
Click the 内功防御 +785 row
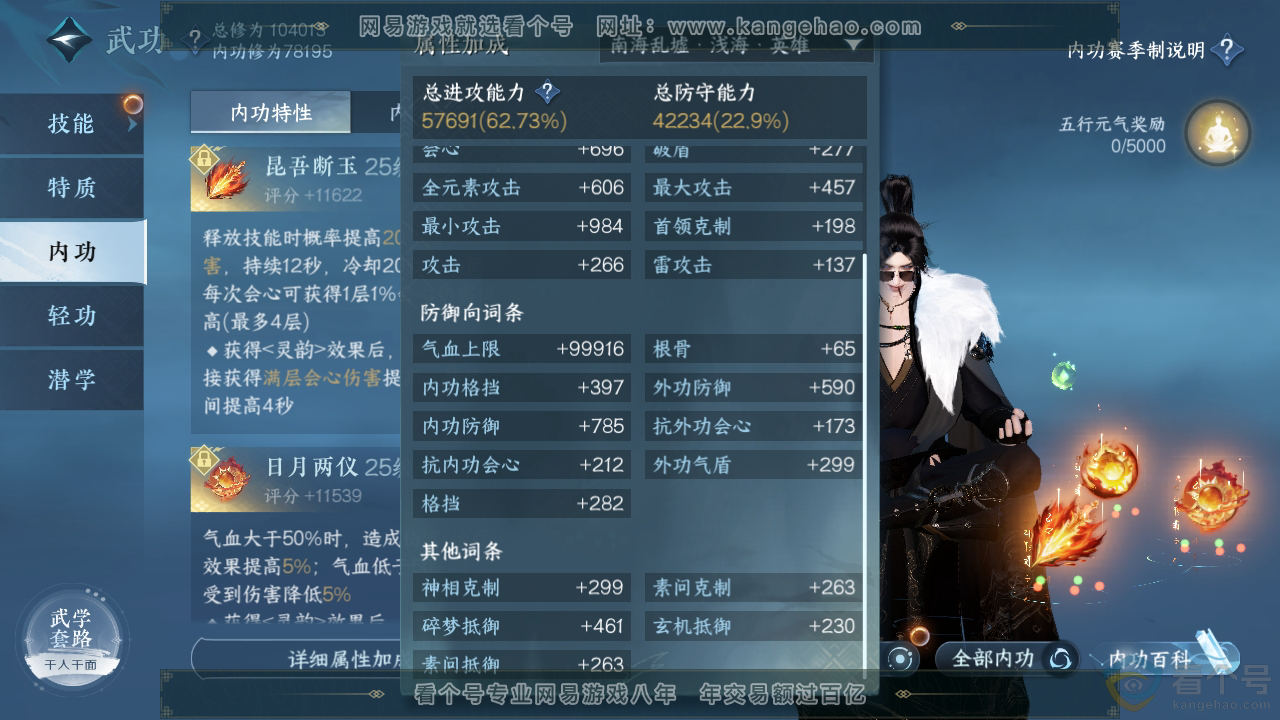522,426
